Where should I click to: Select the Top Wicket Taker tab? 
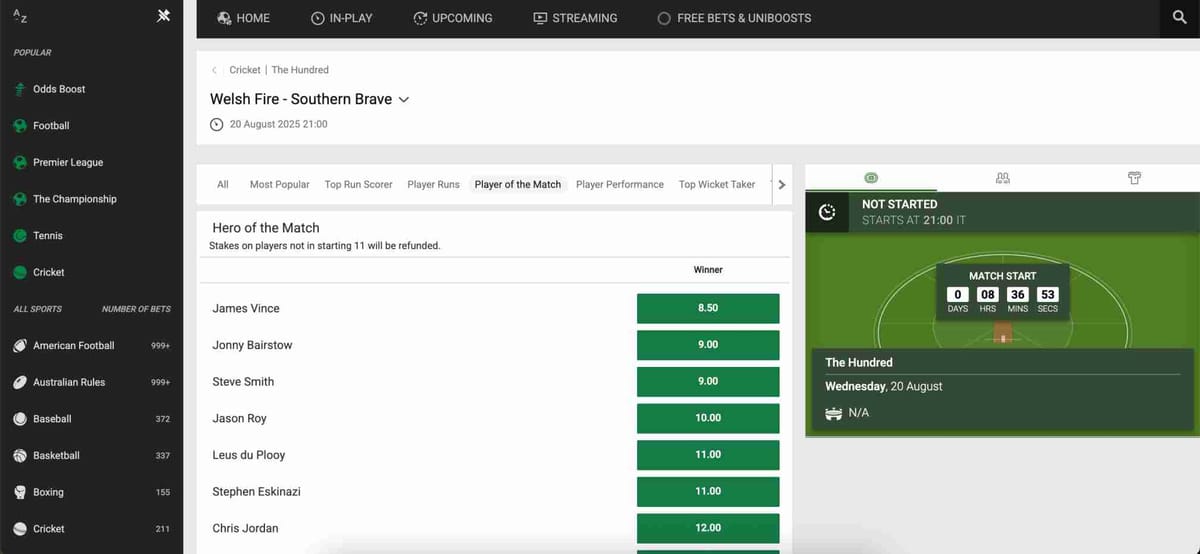pyautogui.click(x=717, y=185)
